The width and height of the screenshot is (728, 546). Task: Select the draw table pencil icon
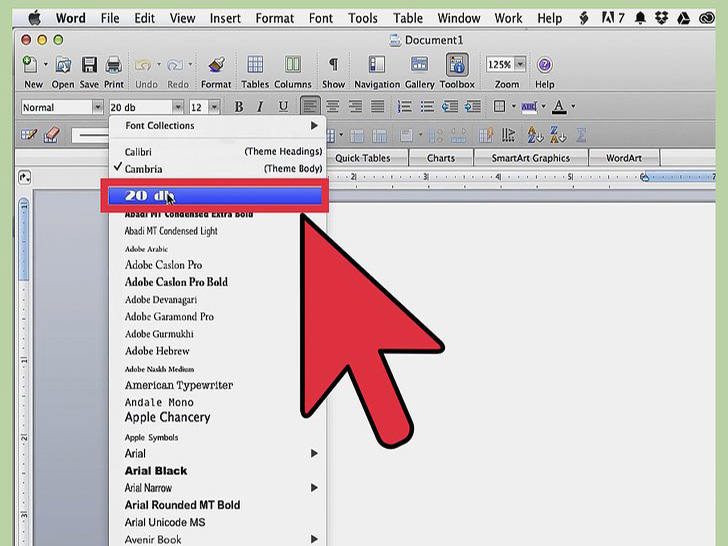coord(29,135)
